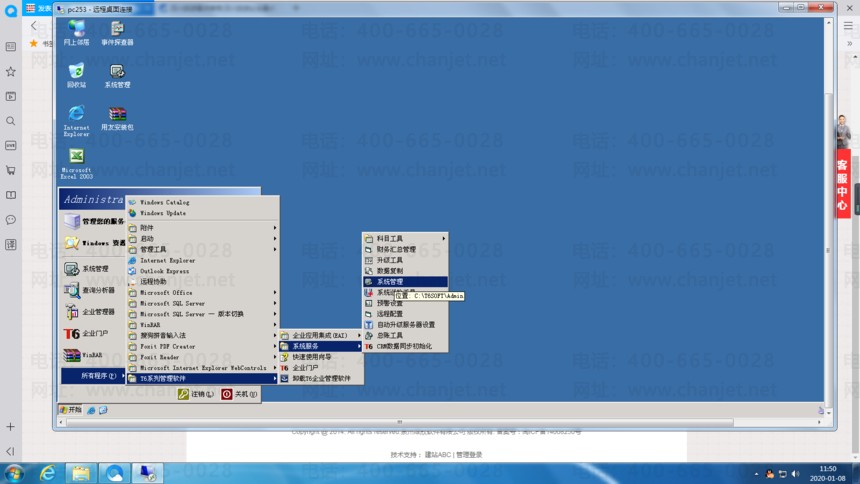Image resolution: width=860 pixels, height=484 pixels.
Task: Open 系统管理 pinned Start item
Action: pyautogui.click(x=92, y=269)
